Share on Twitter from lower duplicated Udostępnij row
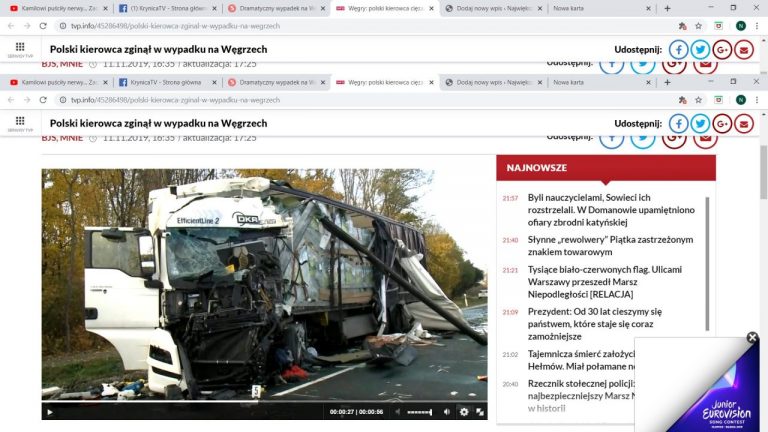The height and width of the screenshot is (432, 768). (x=700, y=123)
